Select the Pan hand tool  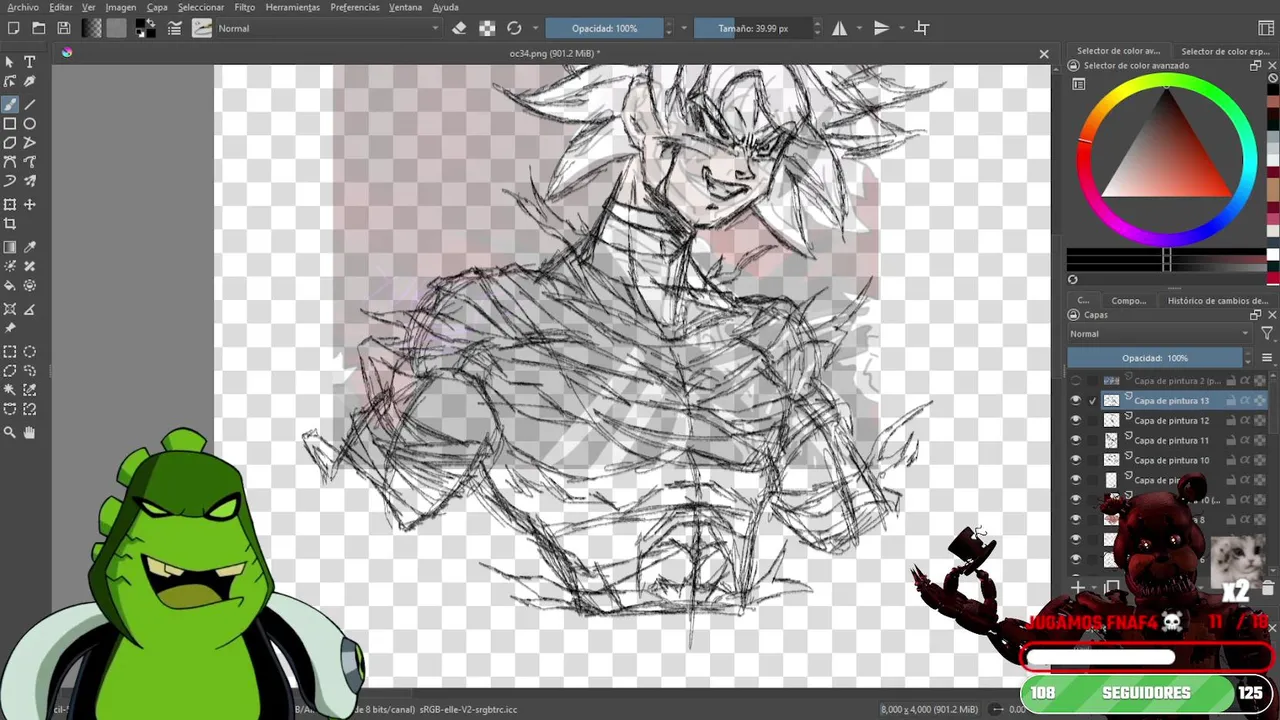pos(30,432)
